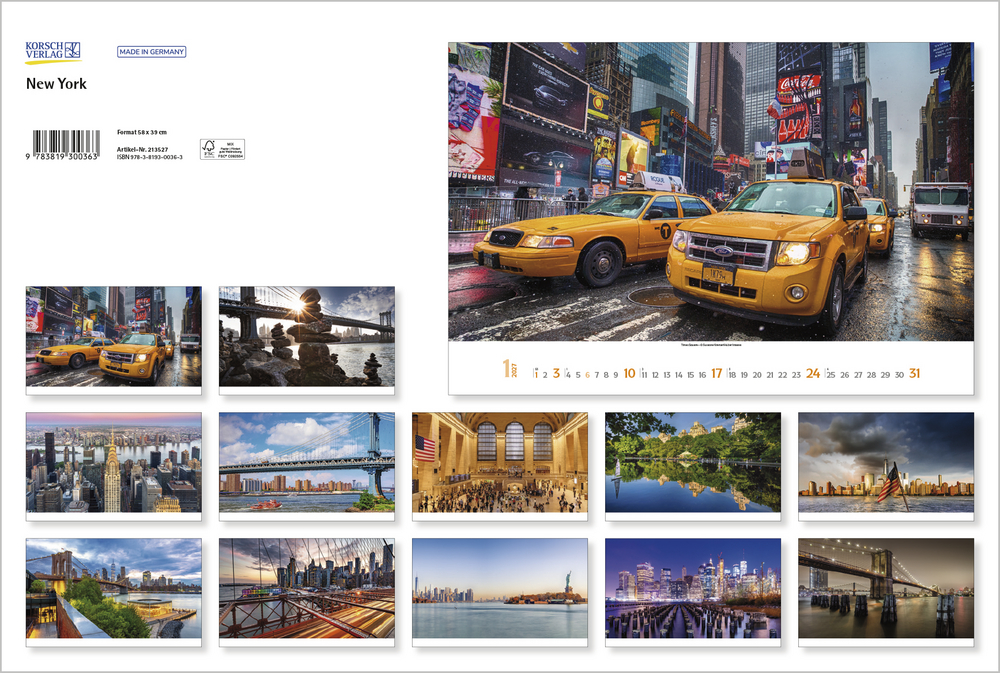
Task: Select the stacked stones bridge thumbnail
Action: 306,335
